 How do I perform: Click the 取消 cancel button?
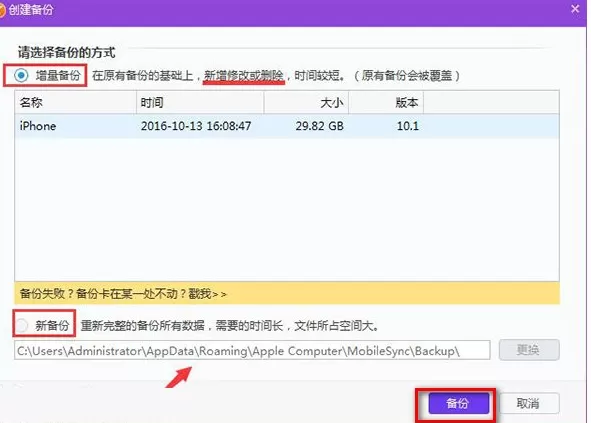528,403
